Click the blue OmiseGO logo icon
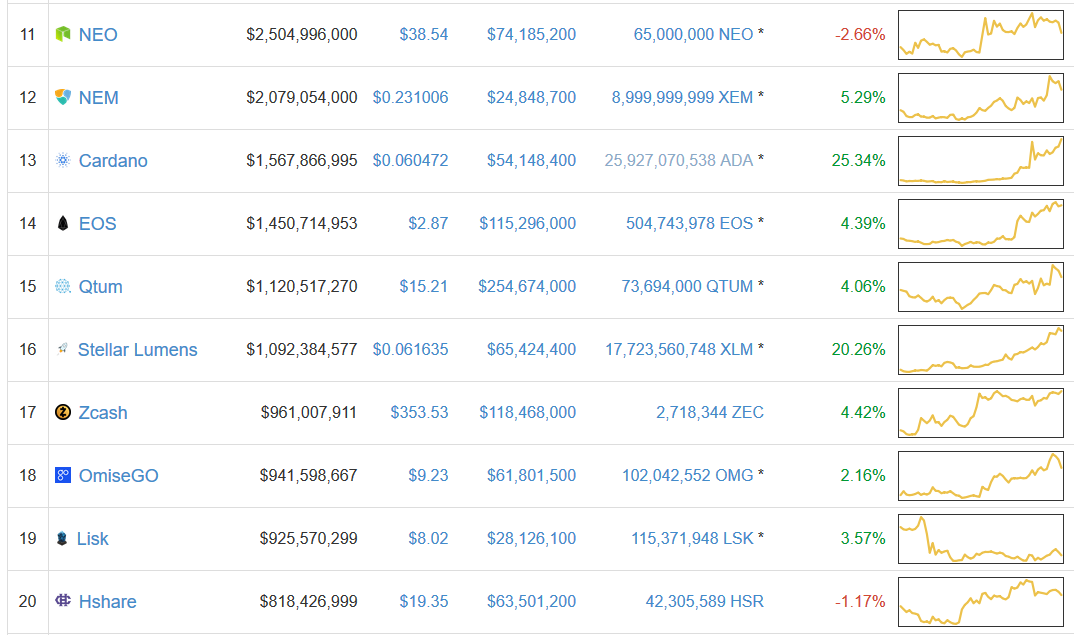 click(x=63, y=476)
